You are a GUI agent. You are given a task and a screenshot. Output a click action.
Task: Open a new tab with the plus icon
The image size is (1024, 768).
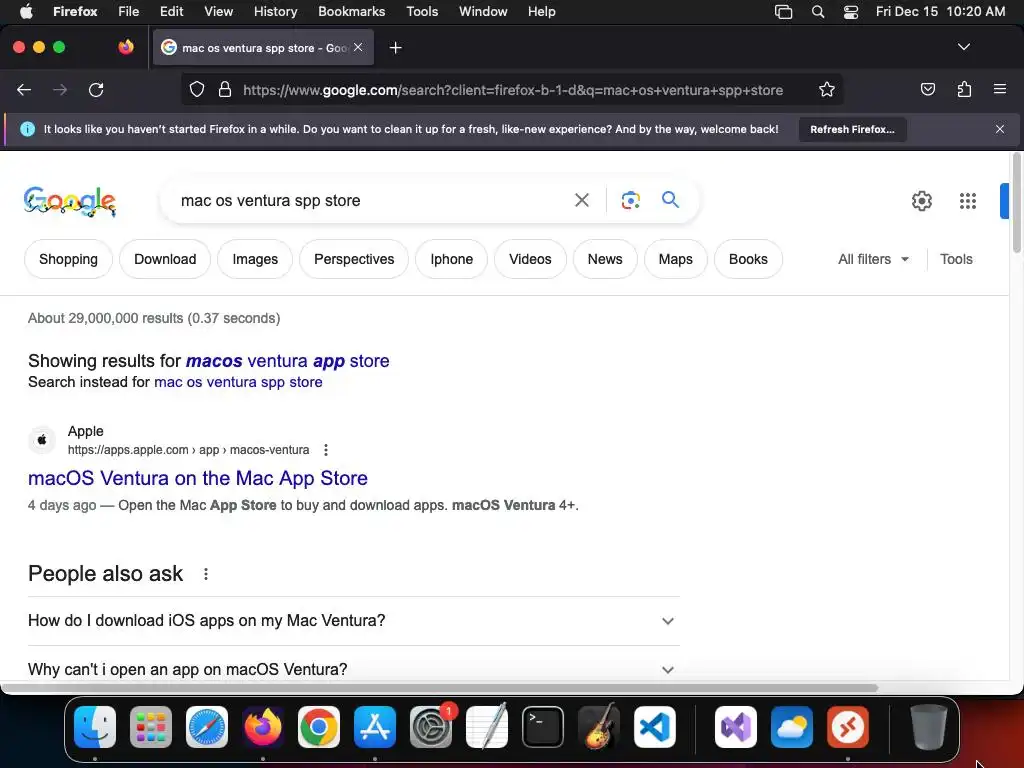point(395,48)
